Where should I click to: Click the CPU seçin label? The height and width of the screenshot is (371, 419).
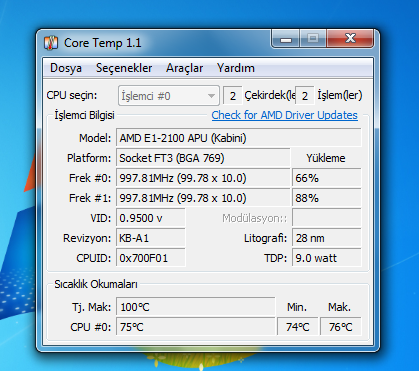pos(72,95)
